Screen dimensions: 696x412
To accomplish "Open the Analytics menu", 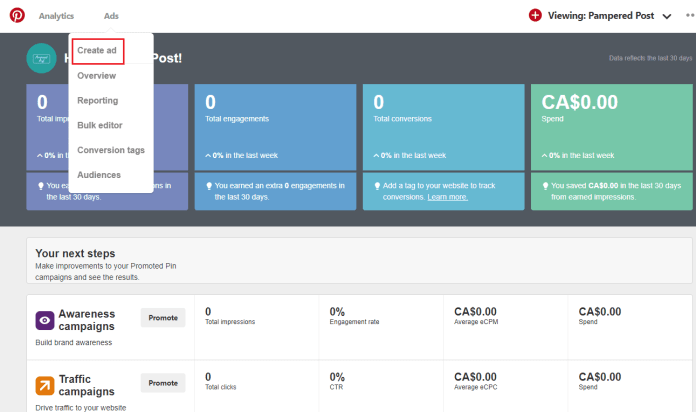I will [x=56, y=16].
